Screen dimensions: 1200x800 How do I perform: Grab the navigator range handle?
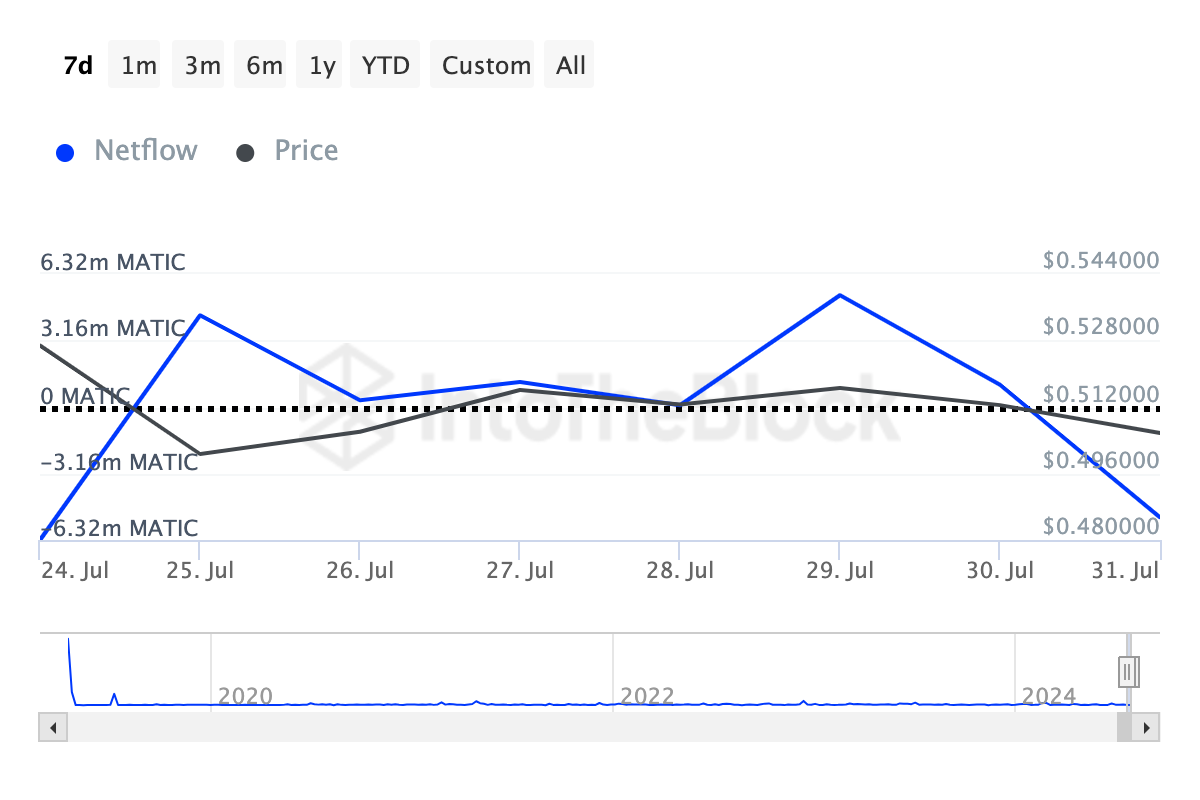coord(1129,670)
